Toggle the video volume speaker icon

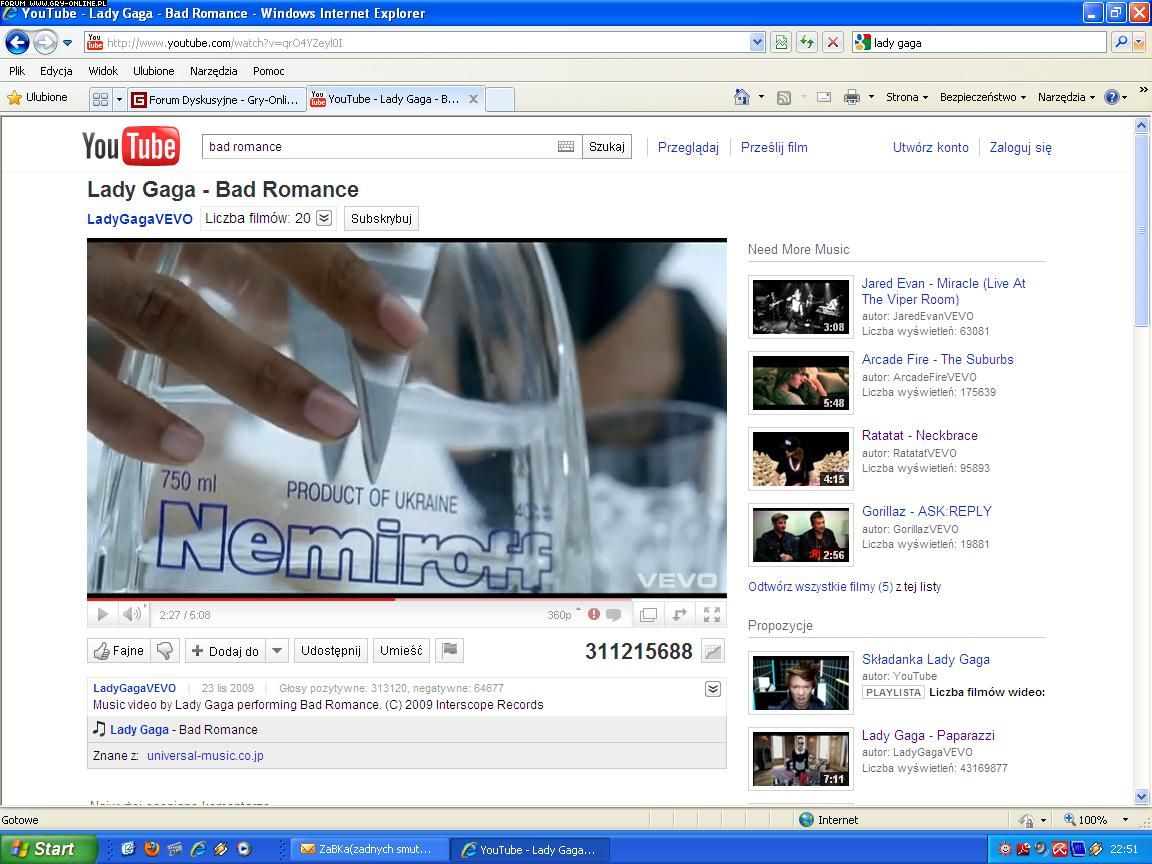pyautogui.click(x=132, y=614)
